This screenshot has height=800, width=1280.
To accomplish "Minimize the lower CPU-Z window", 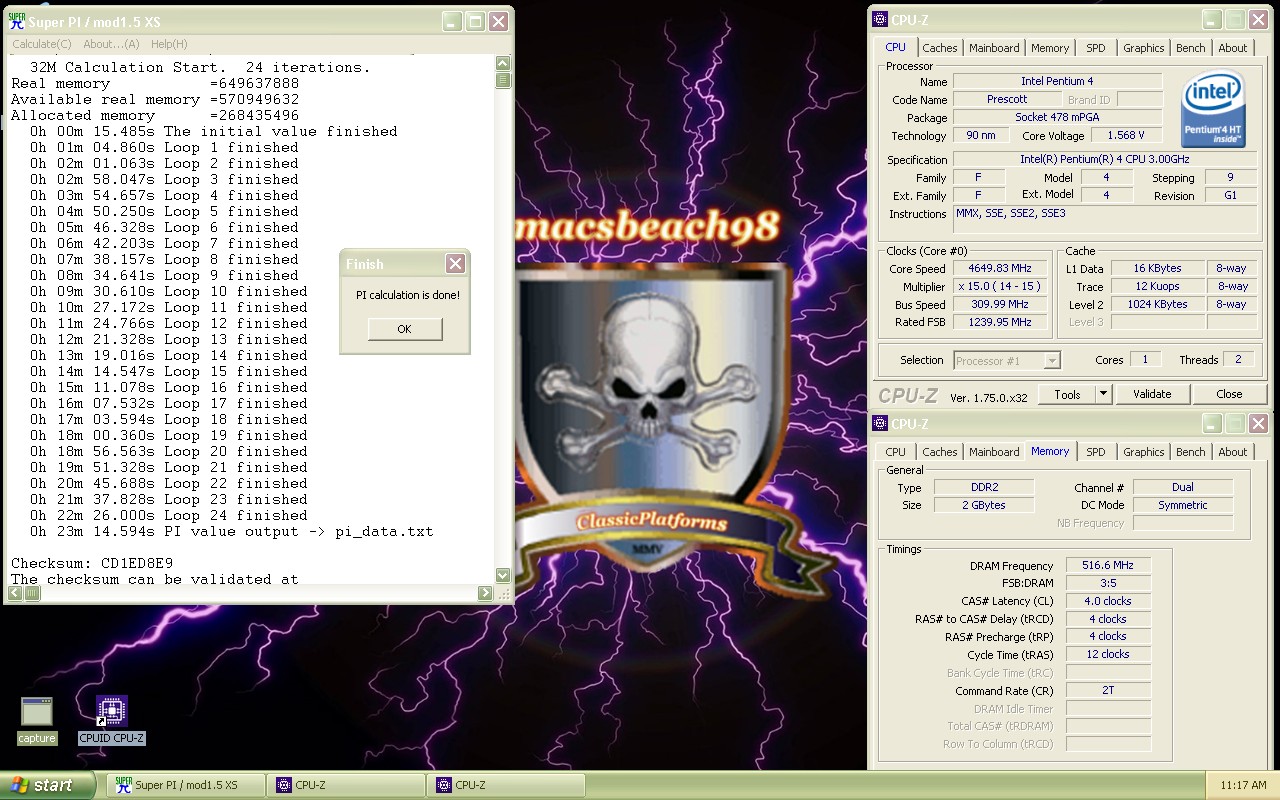I will (x=1212, y=423).
